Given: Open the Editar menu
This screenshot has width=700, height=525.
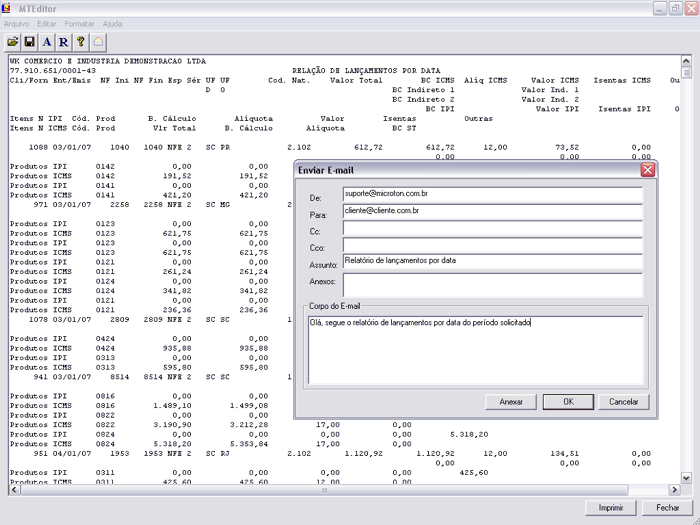Looking at the screenshot, I should pos(46,23).
